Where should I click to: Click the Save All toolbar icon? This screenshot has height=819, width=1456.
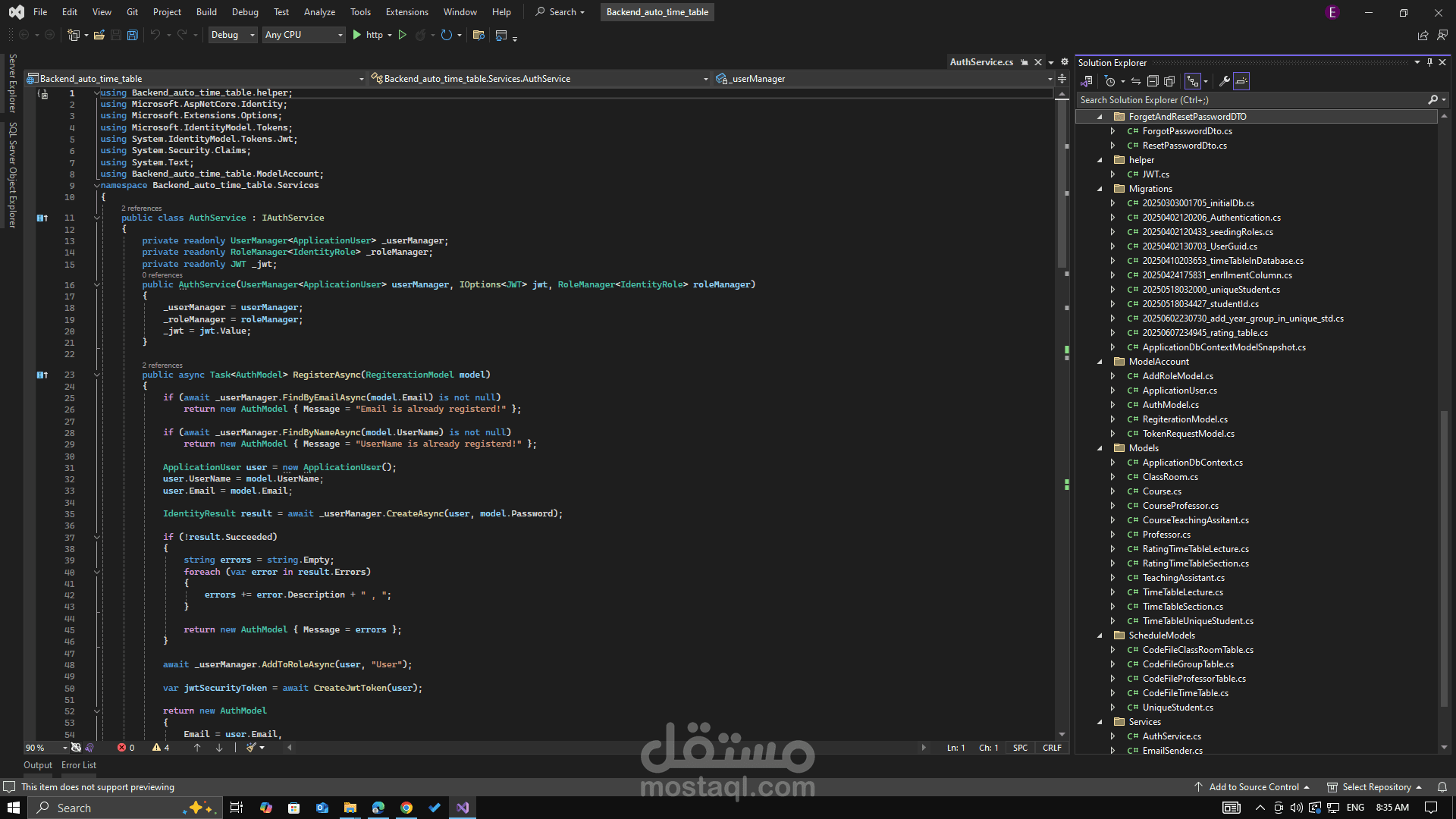pyautogui.click(x=133, y=35)
